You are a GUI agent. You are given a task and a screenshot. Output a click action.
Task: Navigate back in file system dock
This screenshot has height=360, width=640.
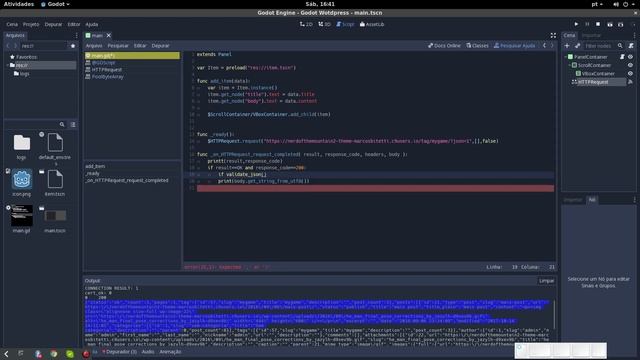click(x=8, y=46)
